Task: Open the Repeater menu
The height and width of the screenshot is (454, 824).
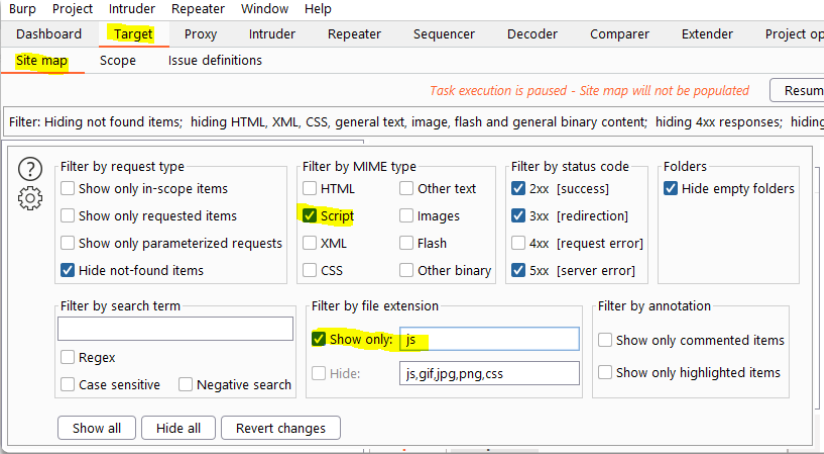Action: click(198, 9)
